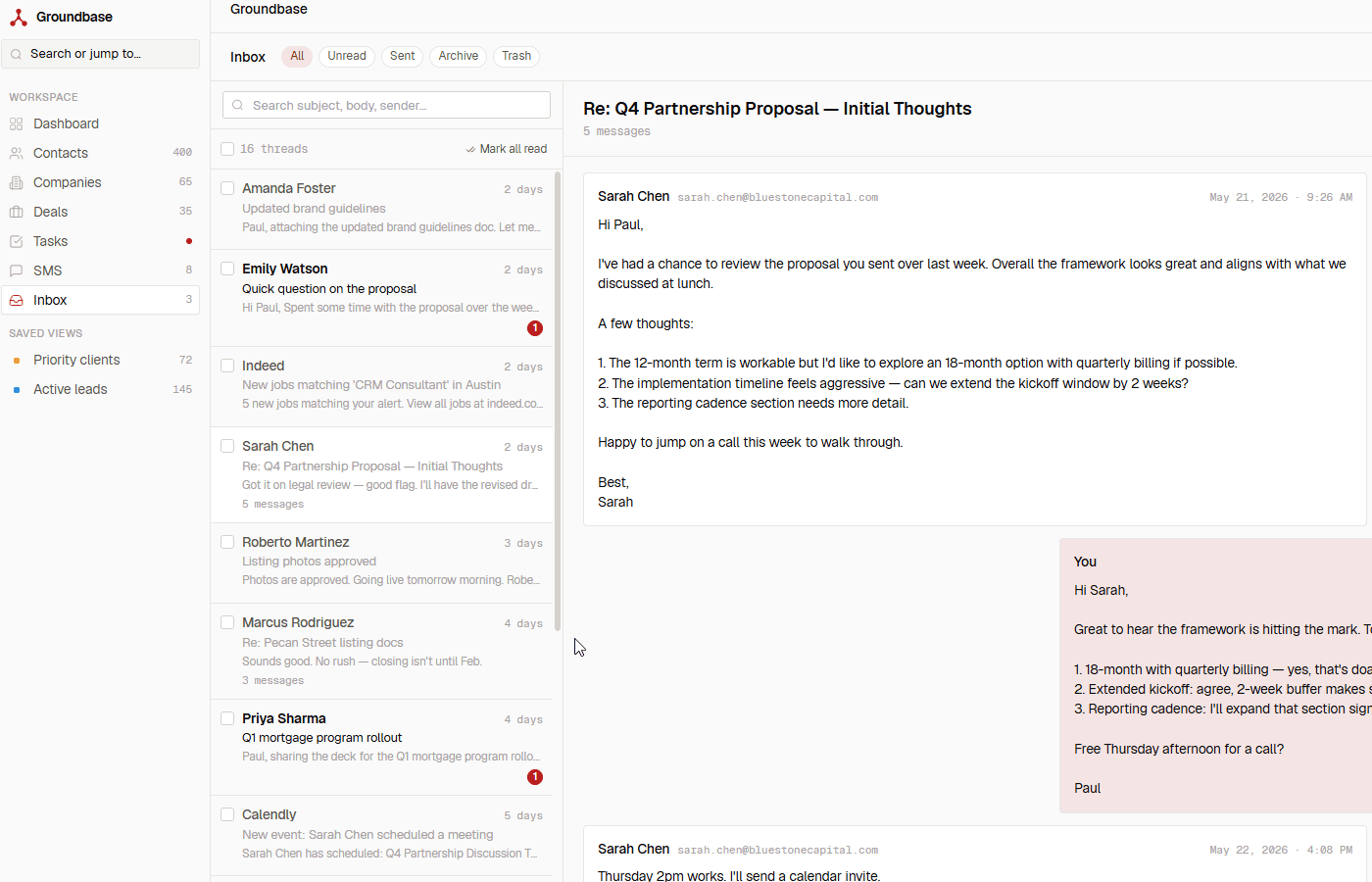
Task: Open the Calendly new event thread
Action: point(382,835)
